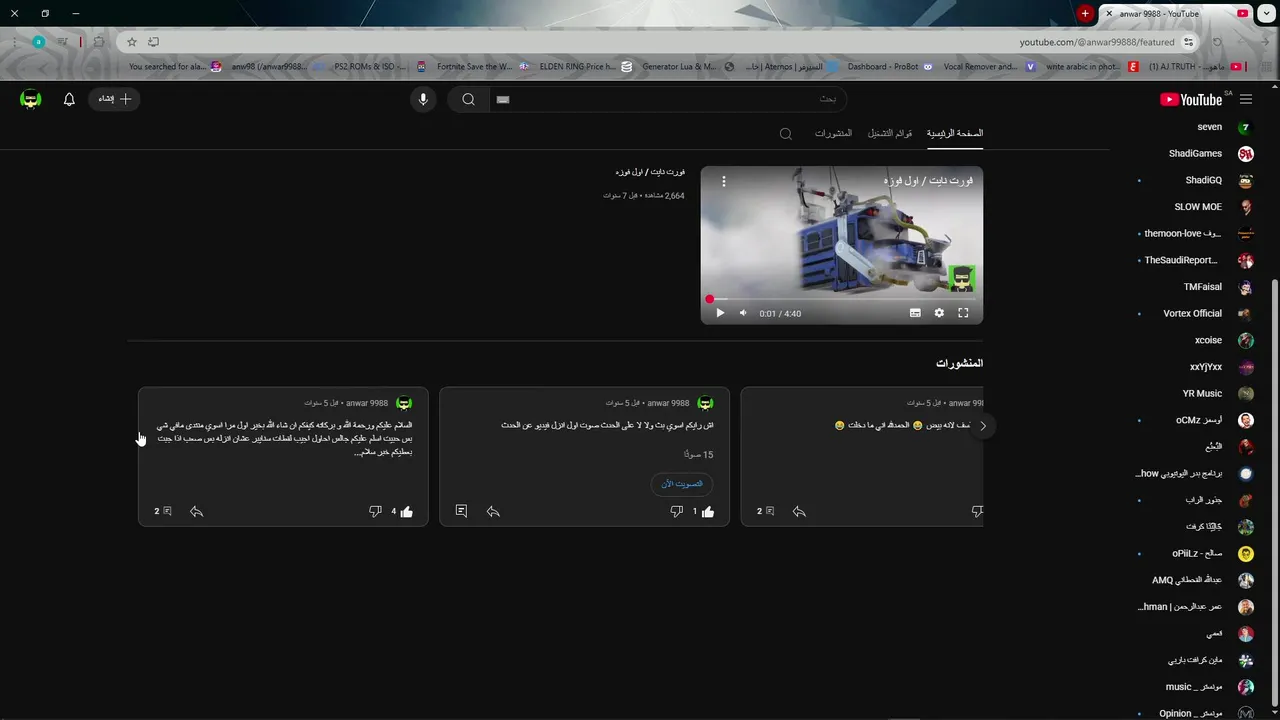The height and width of the screenshot is (720, 1280).
Task: Dislike the السلام عليكم post
Action: pyautogui.click(x=375, y=511)
